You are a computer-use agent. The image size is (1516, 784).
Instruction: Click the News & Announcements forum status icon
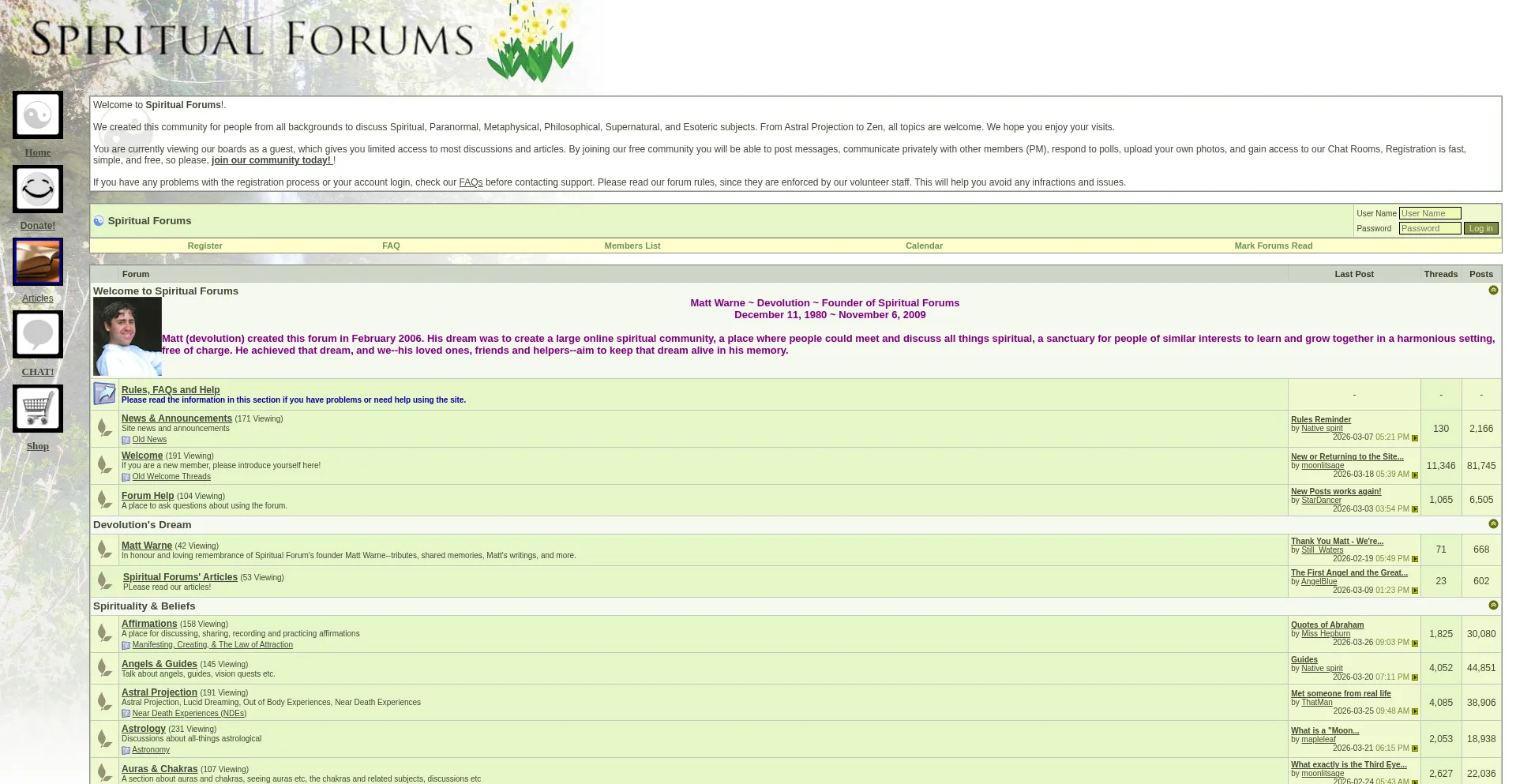tap(104, 428)
